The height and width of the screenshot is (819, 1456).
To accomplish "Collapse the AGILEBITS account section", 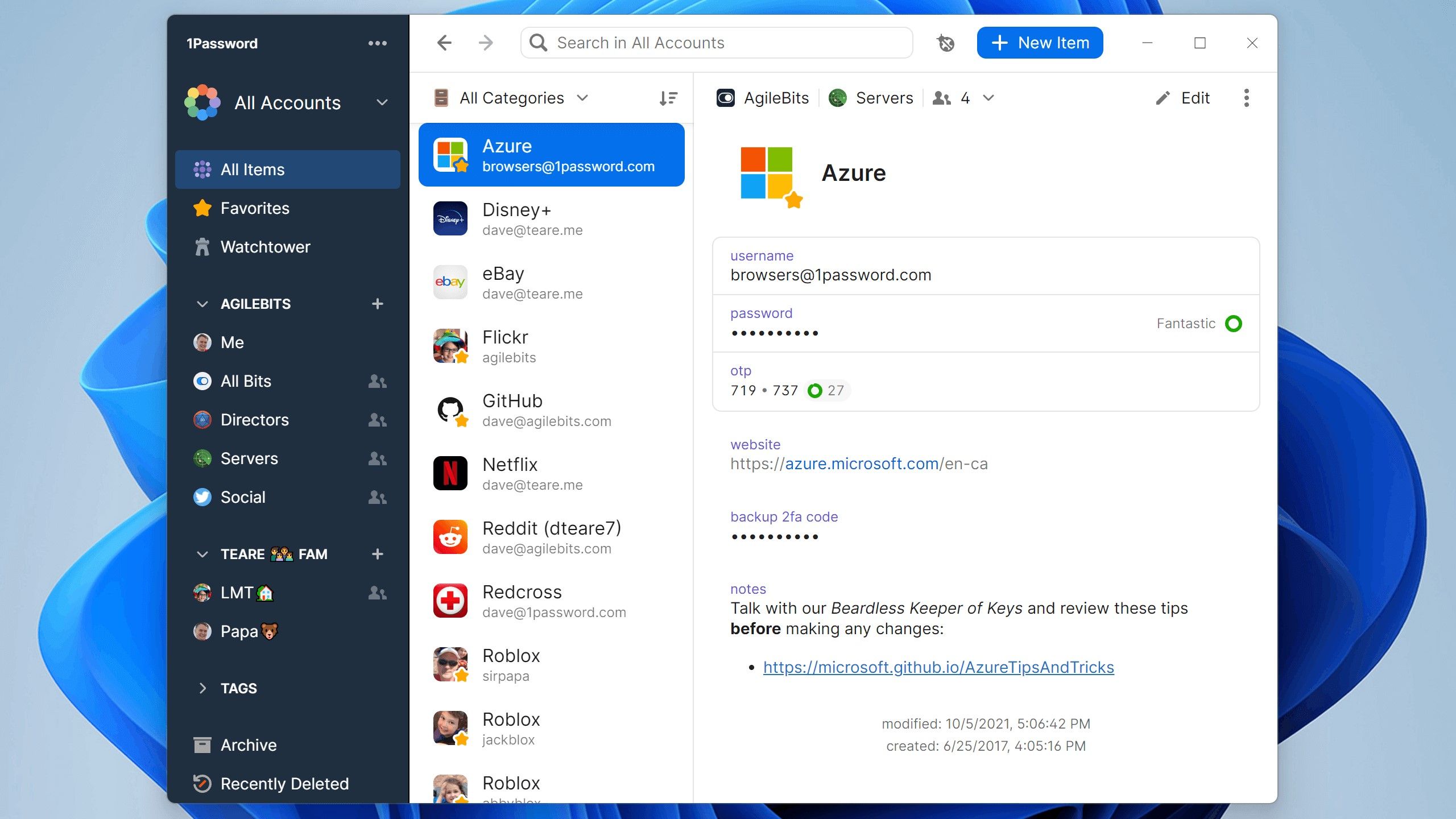I will [x=202, y=304].
